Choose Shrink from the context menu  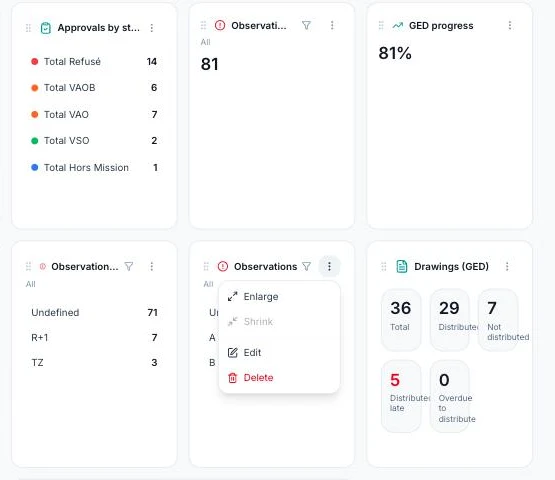[x=279, y=321]
